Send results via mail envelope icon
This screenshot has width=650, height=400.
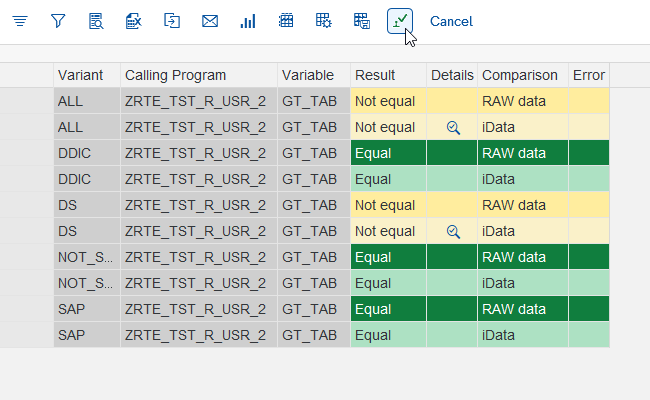tap(210, 21)
